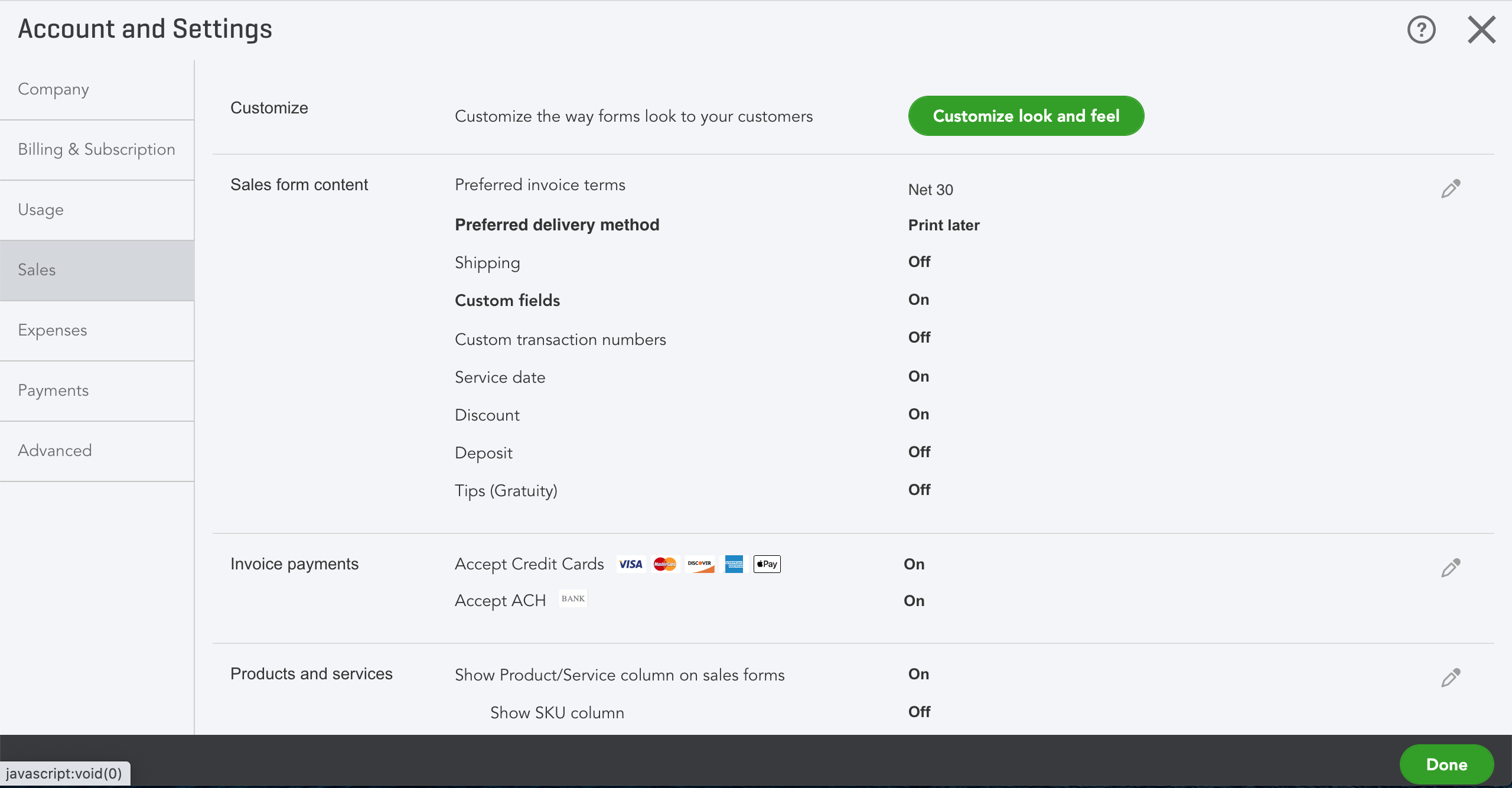Click the Off value for Tips (Gratuity)
The height and width of the screenshot is (788, 1512).
pos(919,490)
